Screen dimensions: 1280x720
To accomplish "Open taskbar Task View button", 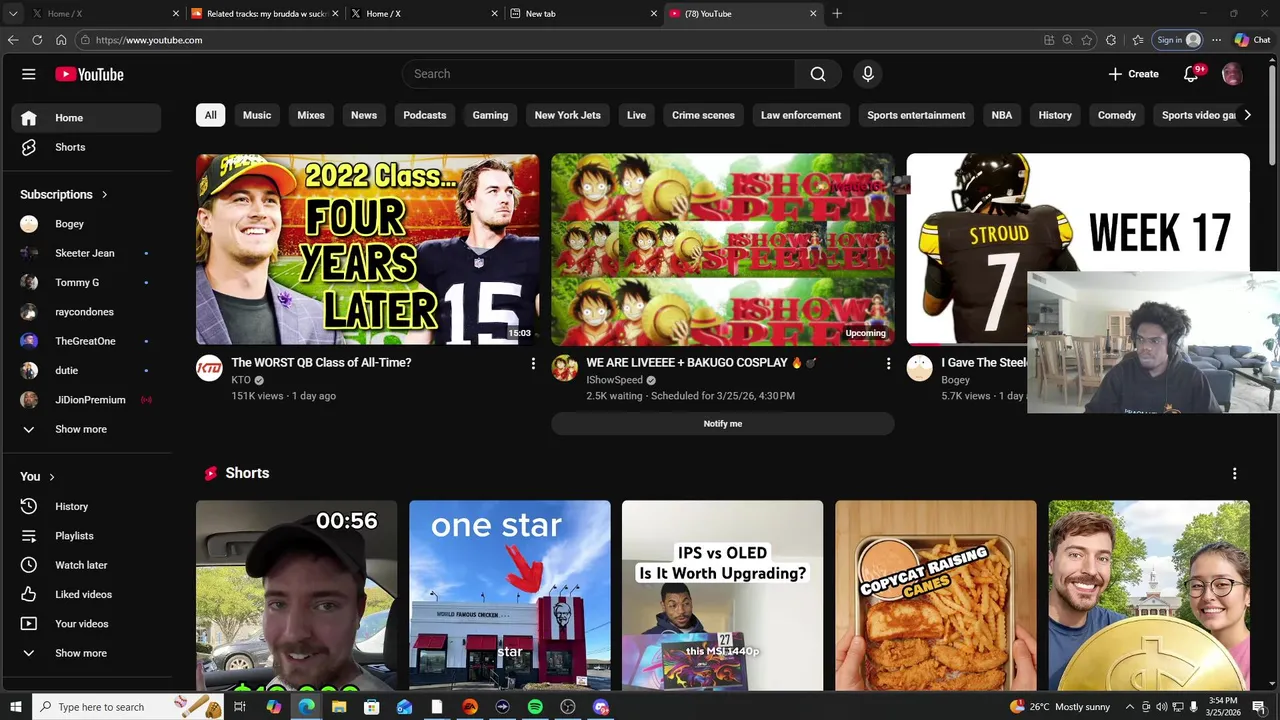I will click(240, 707).
